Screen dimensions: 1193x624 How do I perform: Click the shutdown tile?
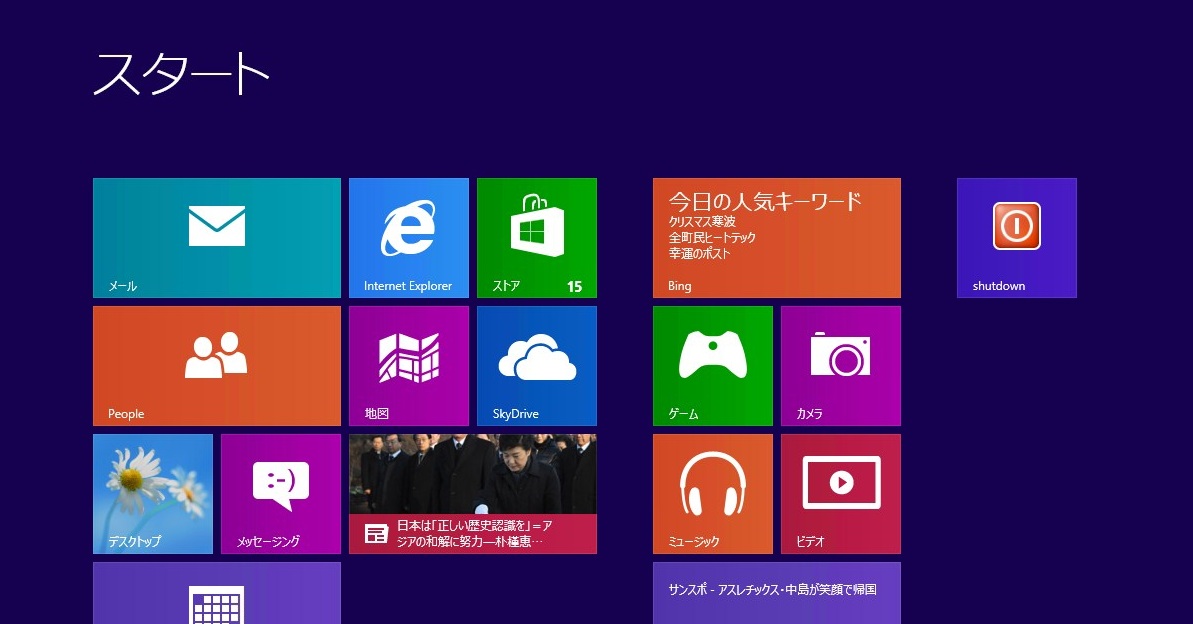(x=1016, y=238)
